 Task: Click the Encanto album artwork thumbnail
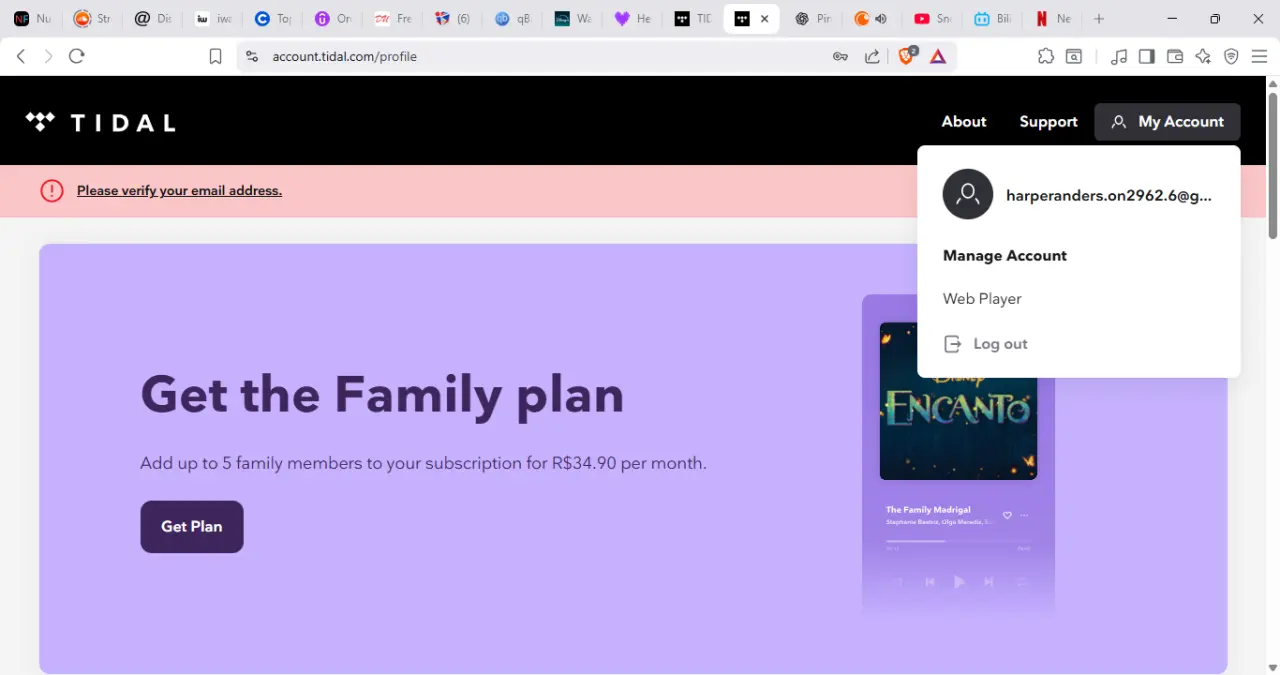coord(958,401)
